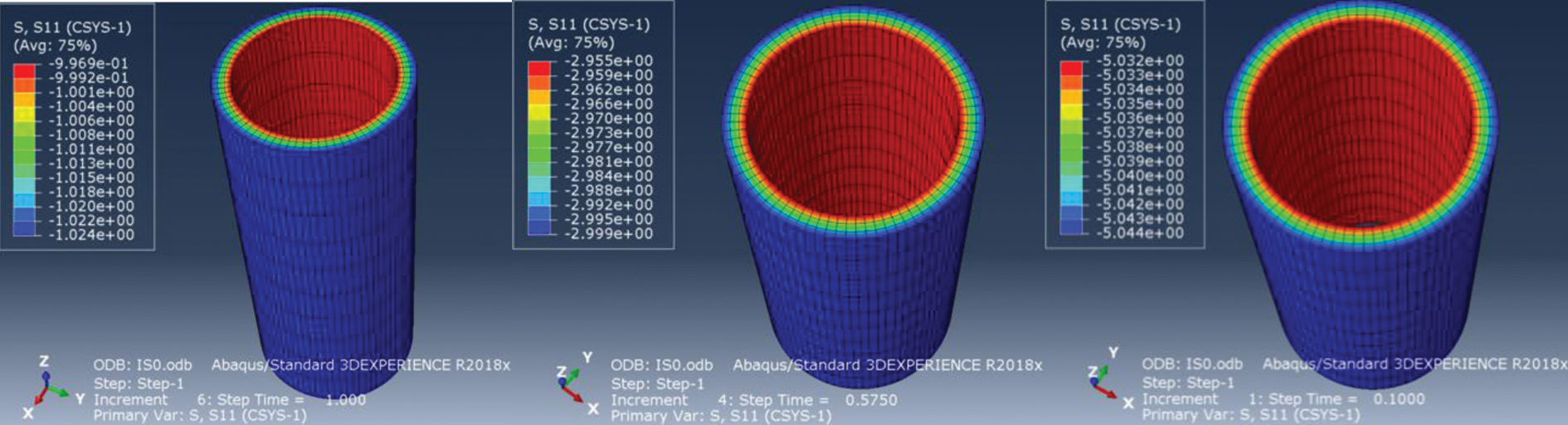Click the middle legend title S, S11 (CSYS-1)

[x=588, y=25]
